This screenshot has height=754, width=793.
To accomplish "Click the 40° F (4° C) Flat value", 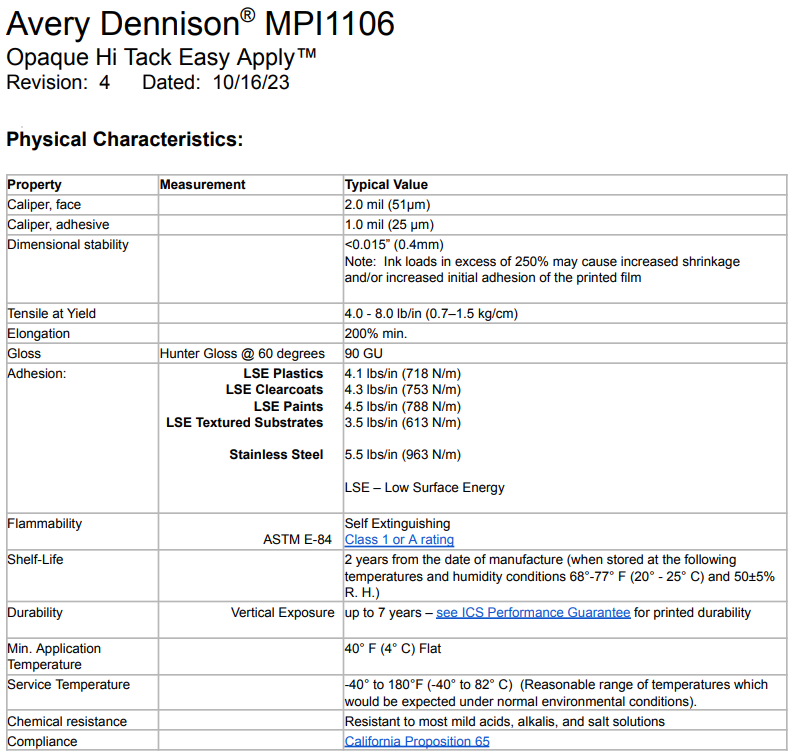I will pos(393,649).
